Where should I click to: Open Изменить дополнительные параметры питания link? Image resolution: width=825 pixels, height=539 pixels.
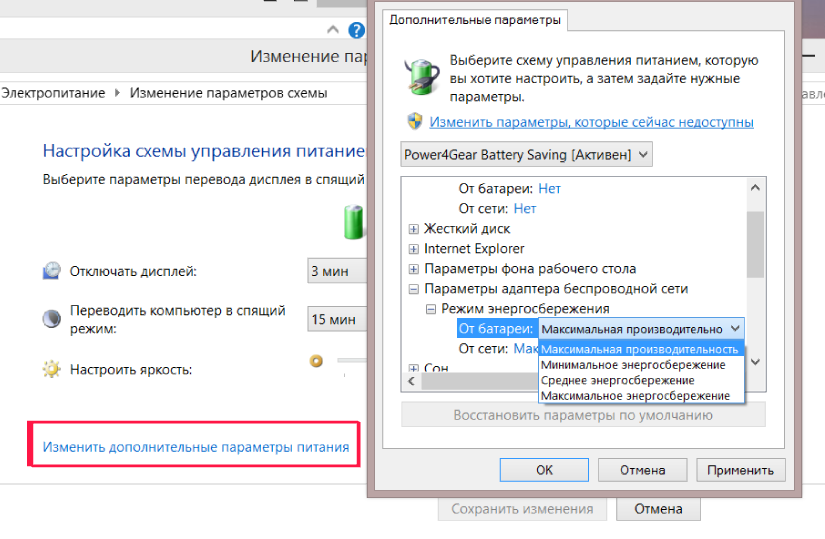196,447
